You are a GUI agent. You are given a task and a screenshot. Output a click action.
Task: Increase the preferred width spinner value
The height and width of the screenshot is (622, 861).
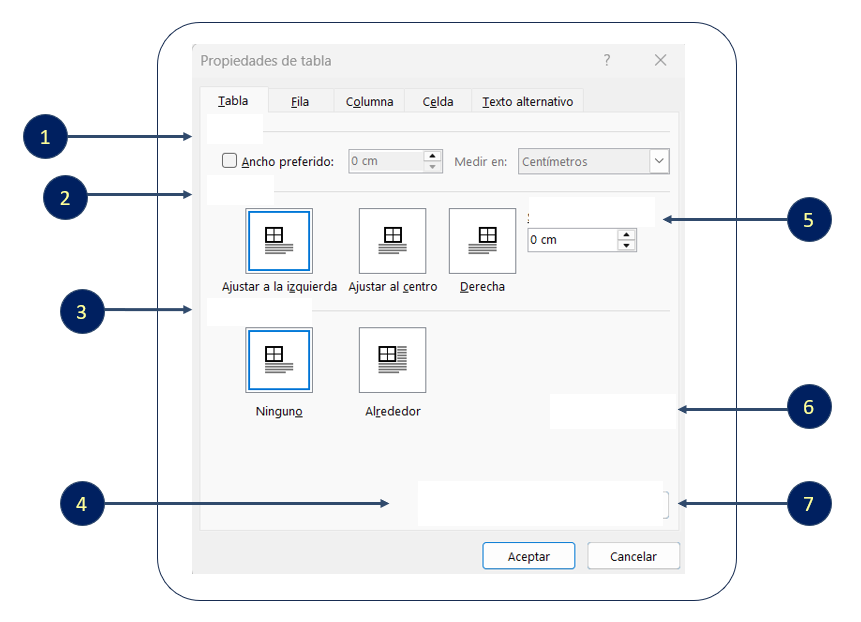[433, 156]
